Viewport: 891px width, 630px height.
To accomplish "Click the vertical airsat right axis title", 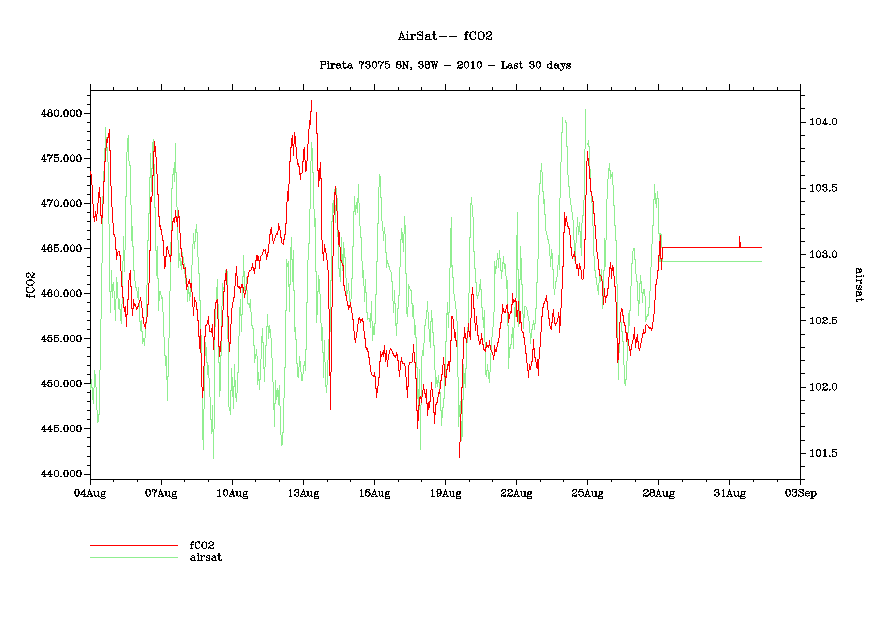I will click(x=857, y=284).
